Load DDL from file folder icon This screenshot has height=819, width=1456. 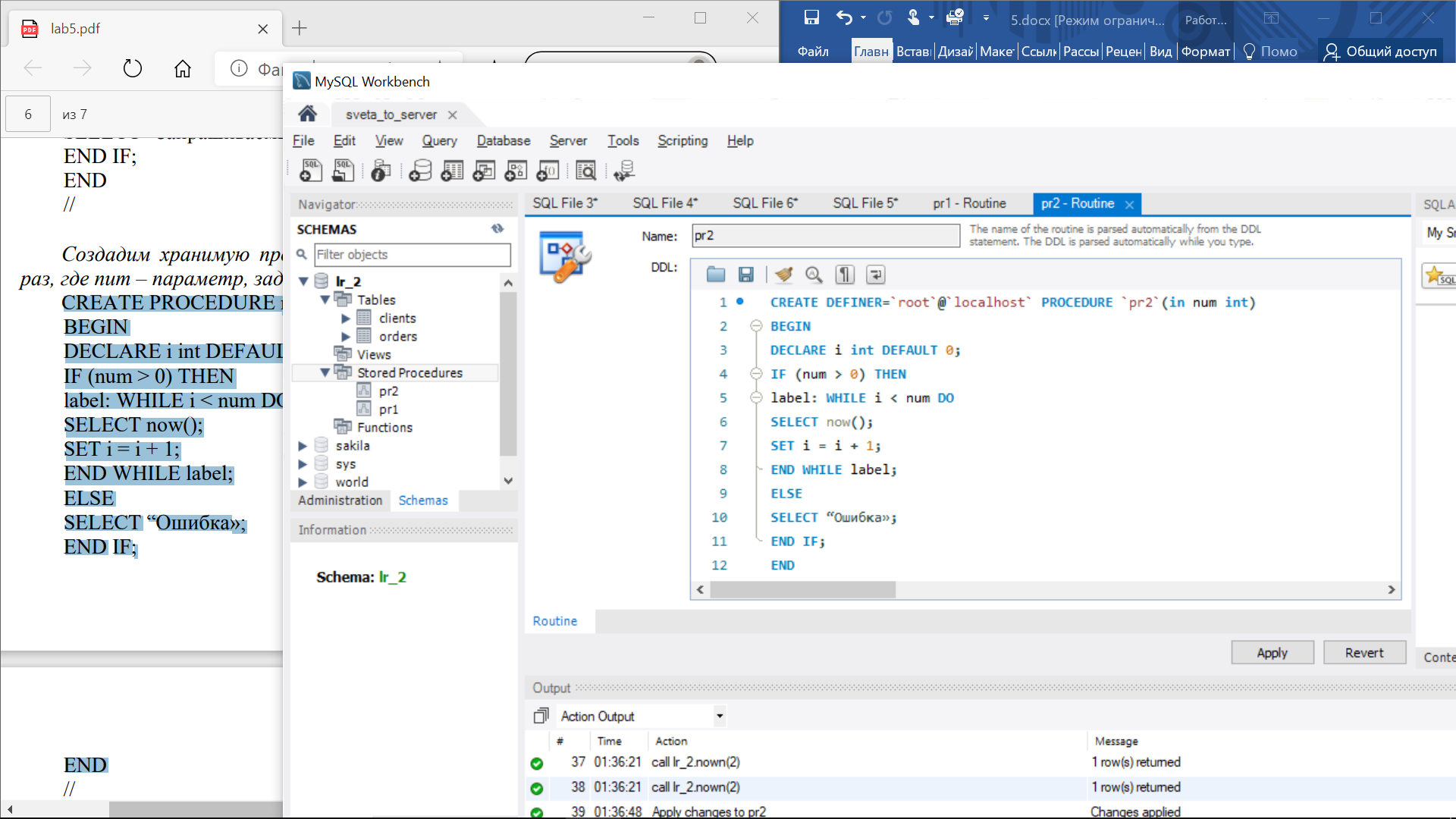coord(716,275)
